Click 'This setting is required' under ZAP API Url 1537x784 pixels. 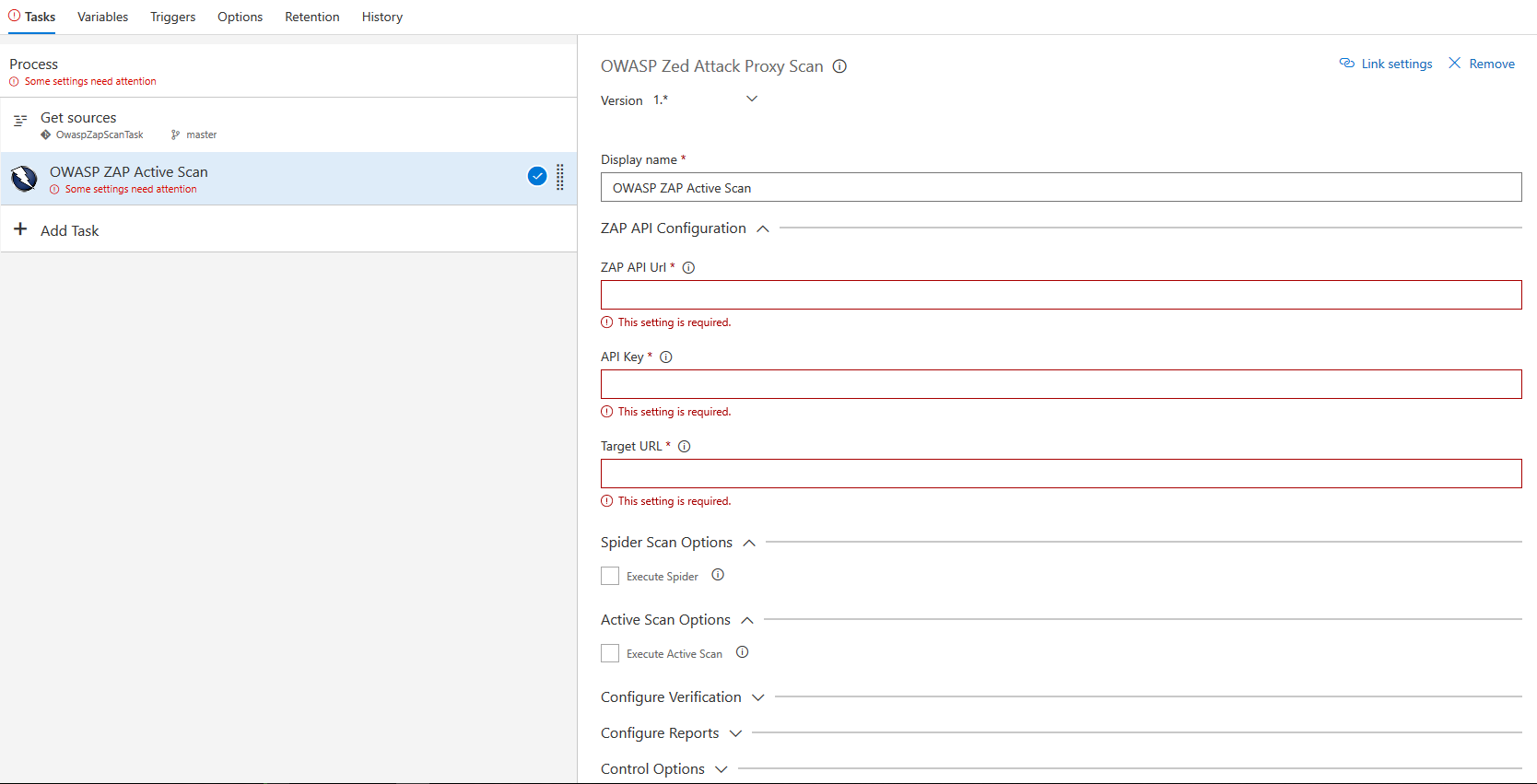coord(675,322)
